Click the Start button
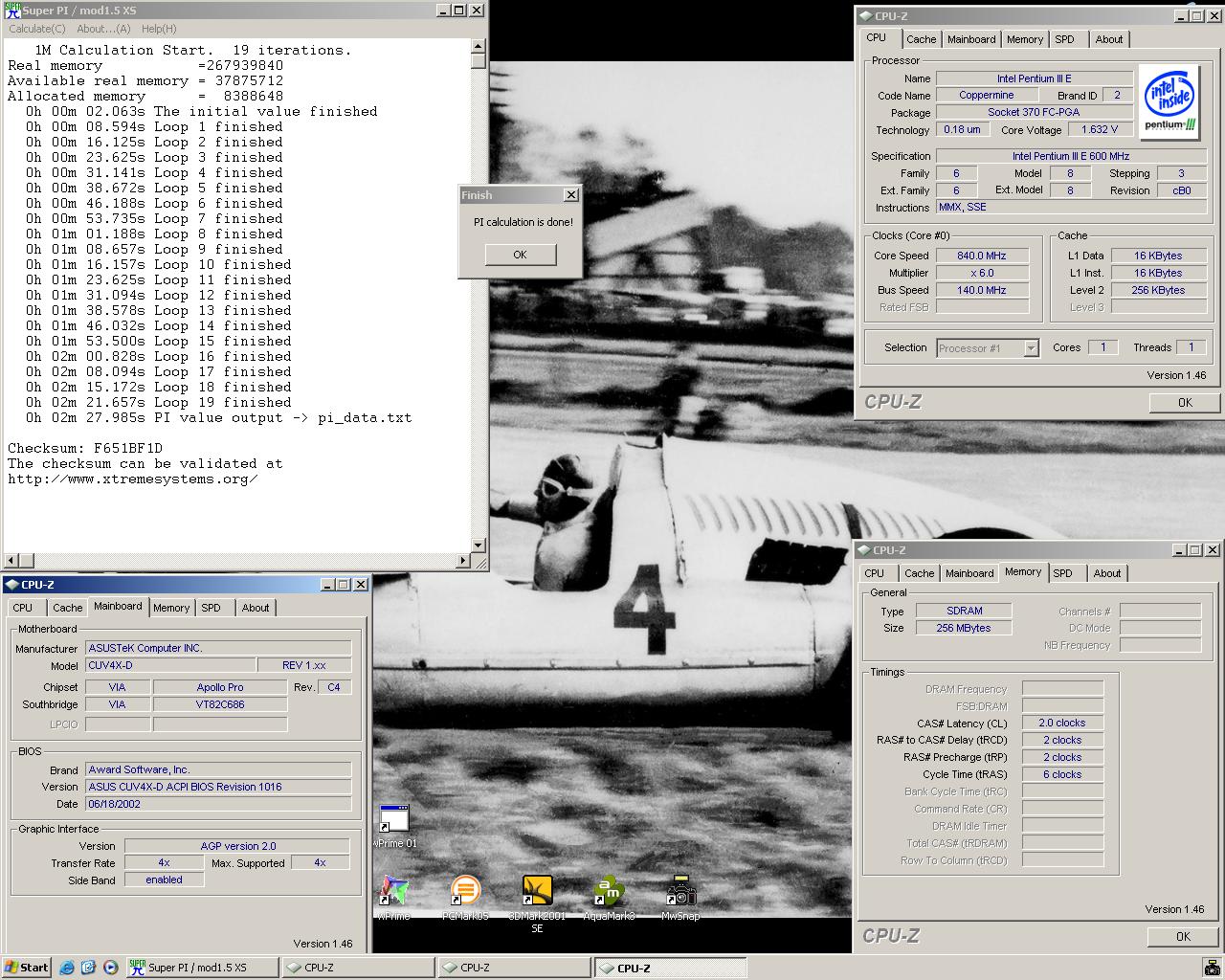 (27, 968)
